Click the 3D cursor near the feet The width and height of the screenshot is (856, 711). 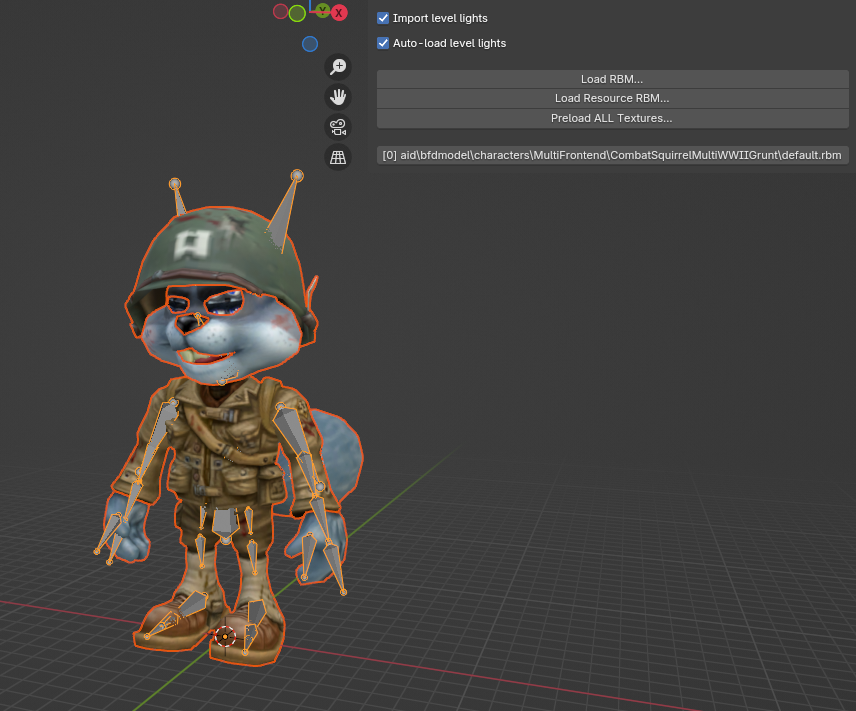click(225, 637)
